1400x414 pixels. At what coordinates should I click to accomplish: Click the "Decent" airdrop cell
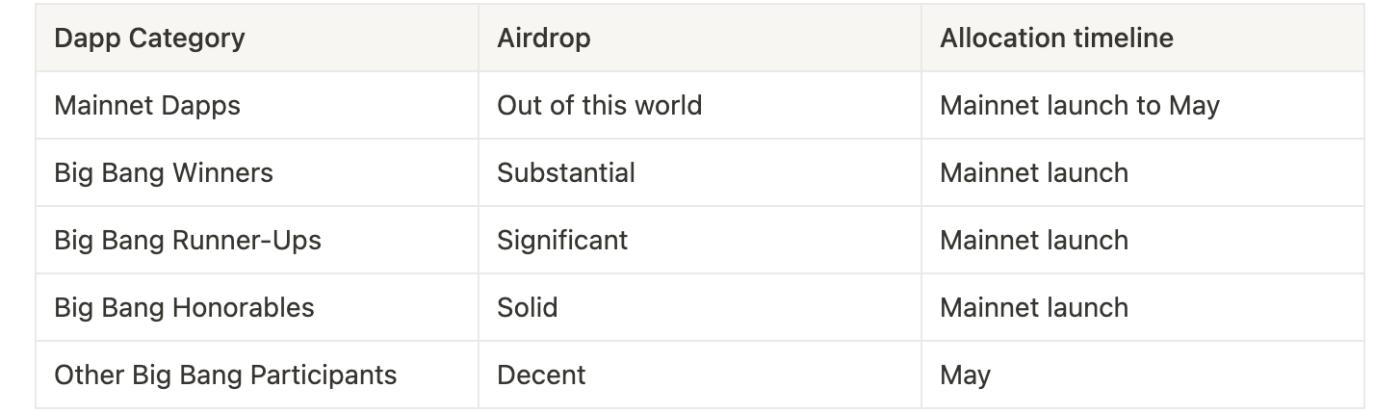click(541, 375)
